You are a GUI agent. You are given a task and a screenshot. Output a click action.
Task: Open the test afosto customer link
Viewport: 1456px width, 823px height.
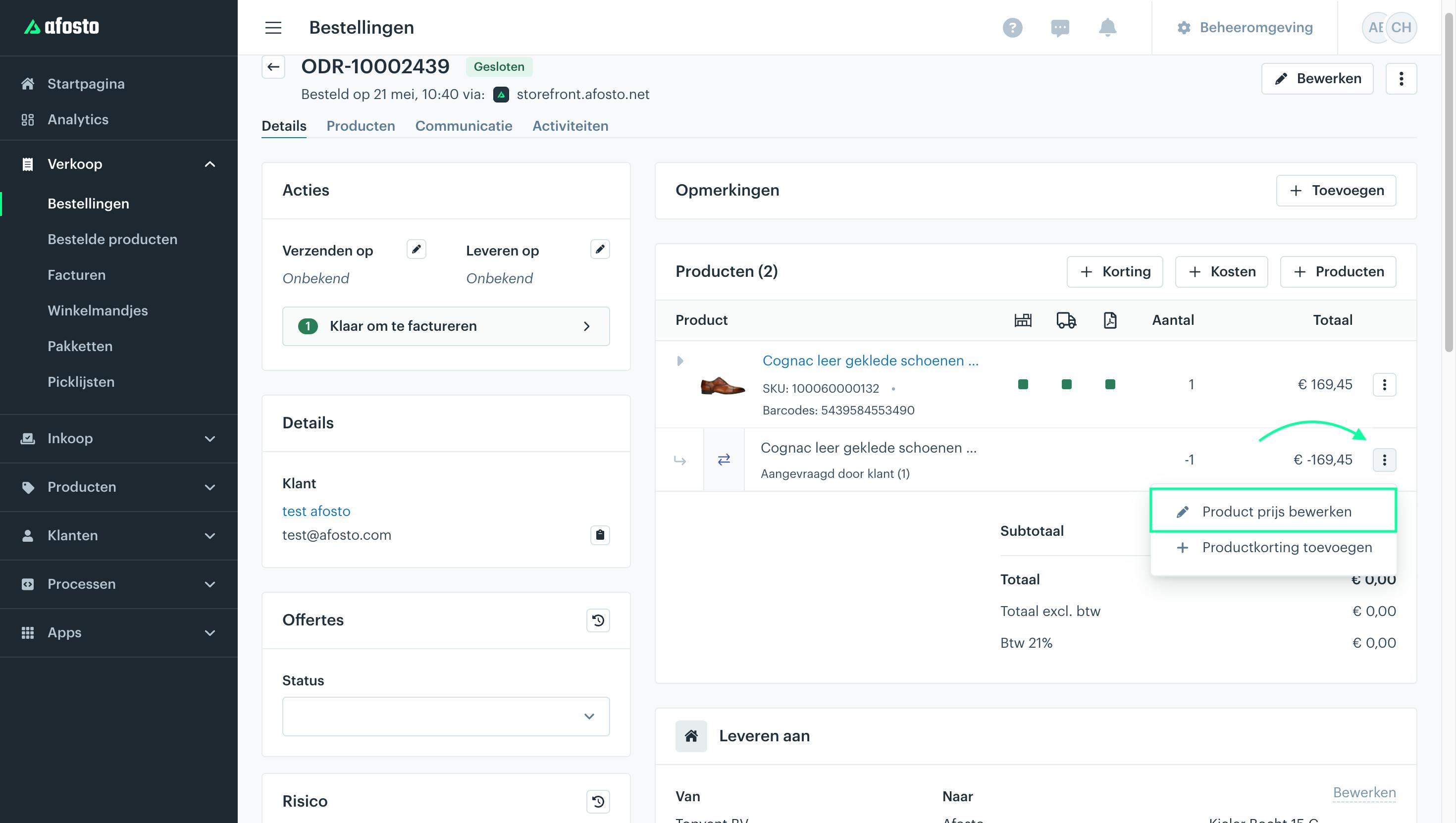tap(316, 511)
